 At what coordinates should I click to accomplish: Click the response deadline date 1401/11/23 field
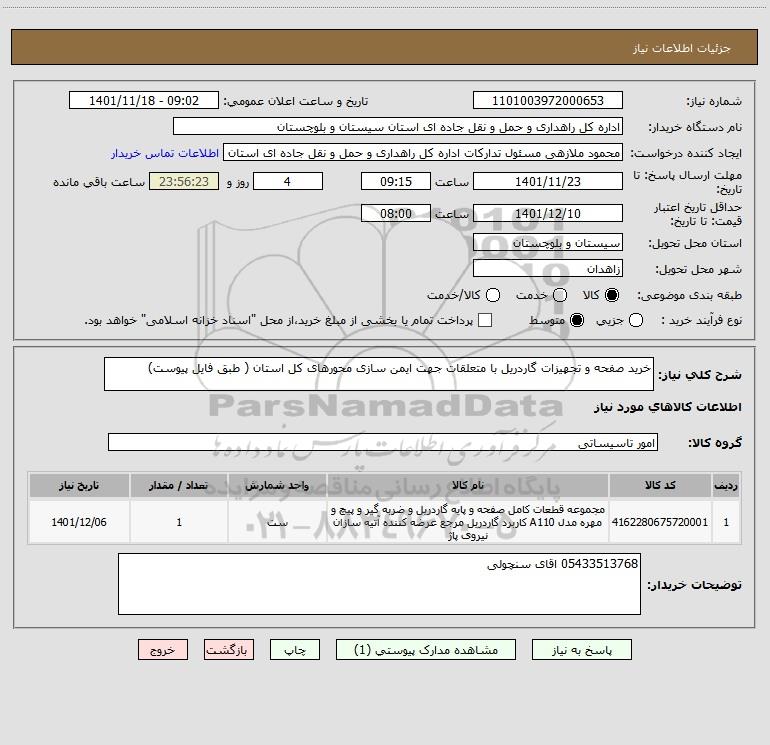pyautogui.click(x=548, y=181)
